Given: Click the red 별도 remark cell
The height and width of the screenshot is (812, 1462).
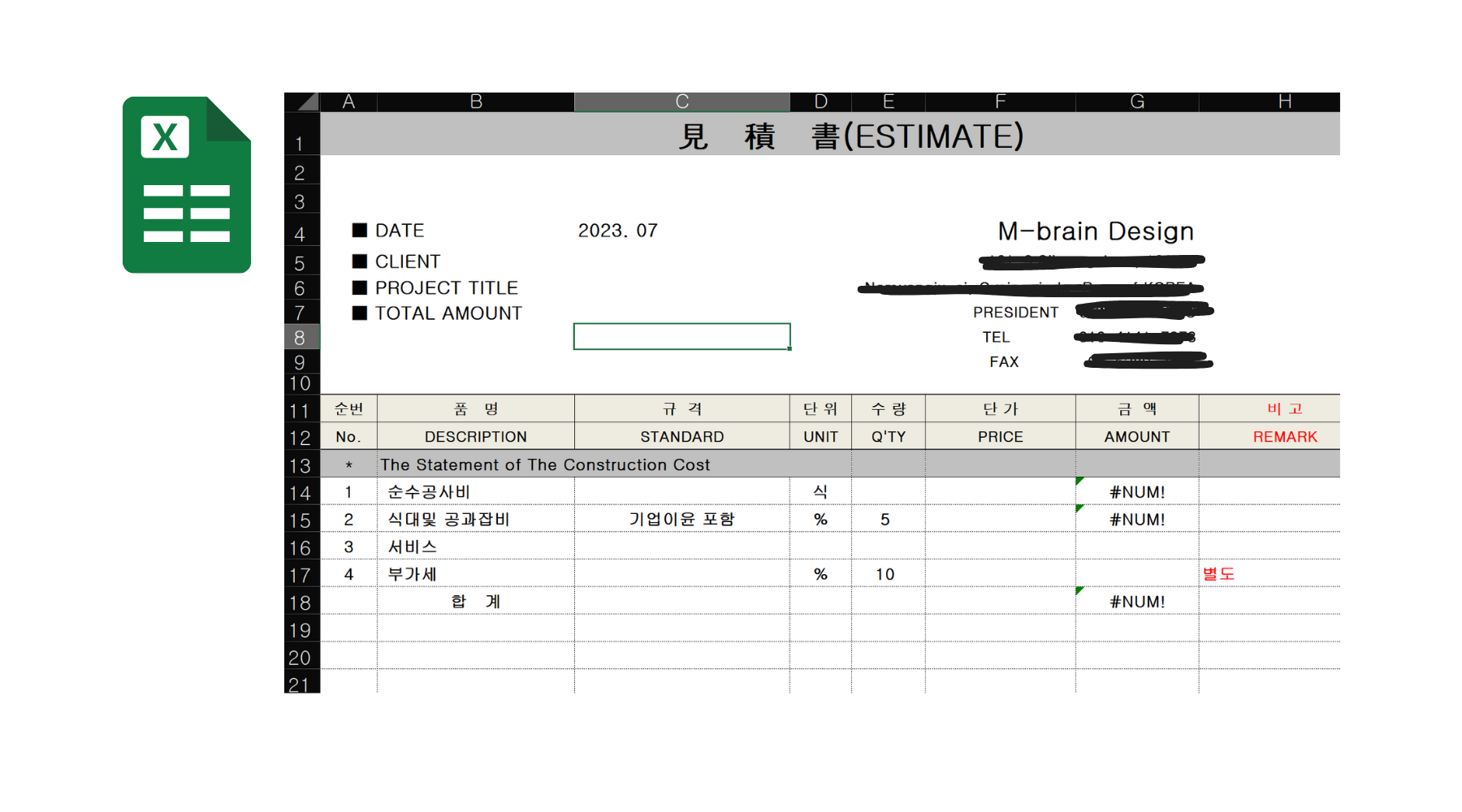Looking at the screenshot, I should [x=1218, y=574].
